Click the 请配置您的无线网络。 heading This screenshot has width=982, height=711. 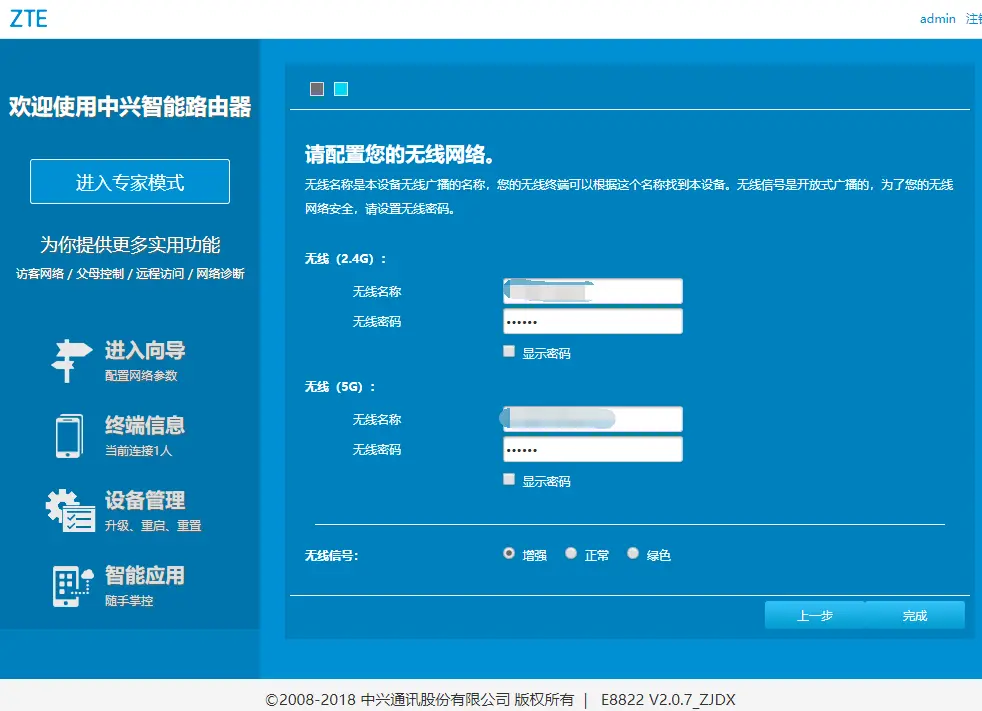(x=399, y=155)
